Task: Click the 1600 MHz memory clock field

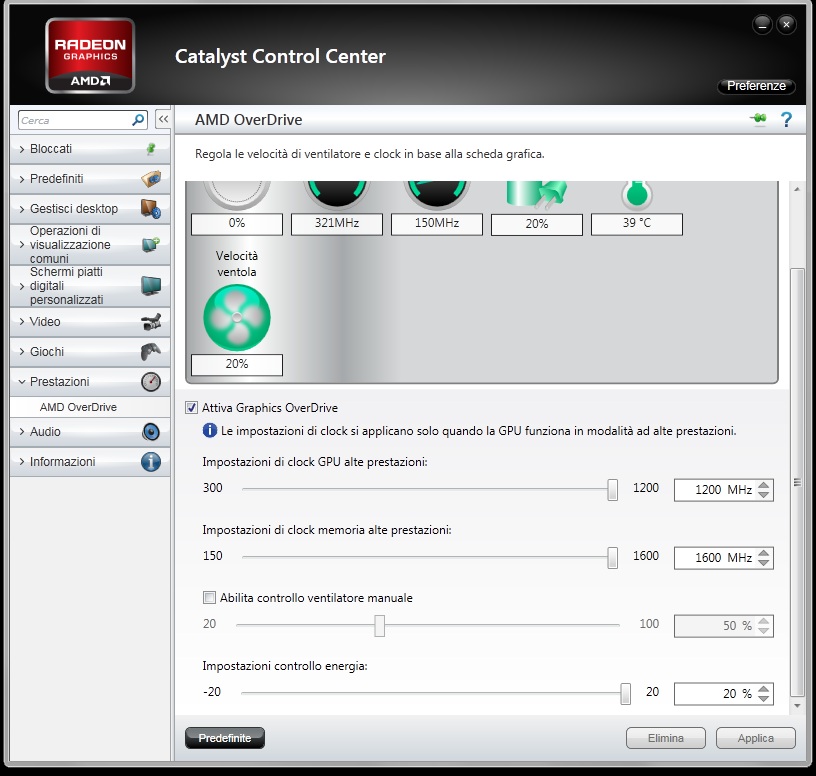Action: [723, 558]
